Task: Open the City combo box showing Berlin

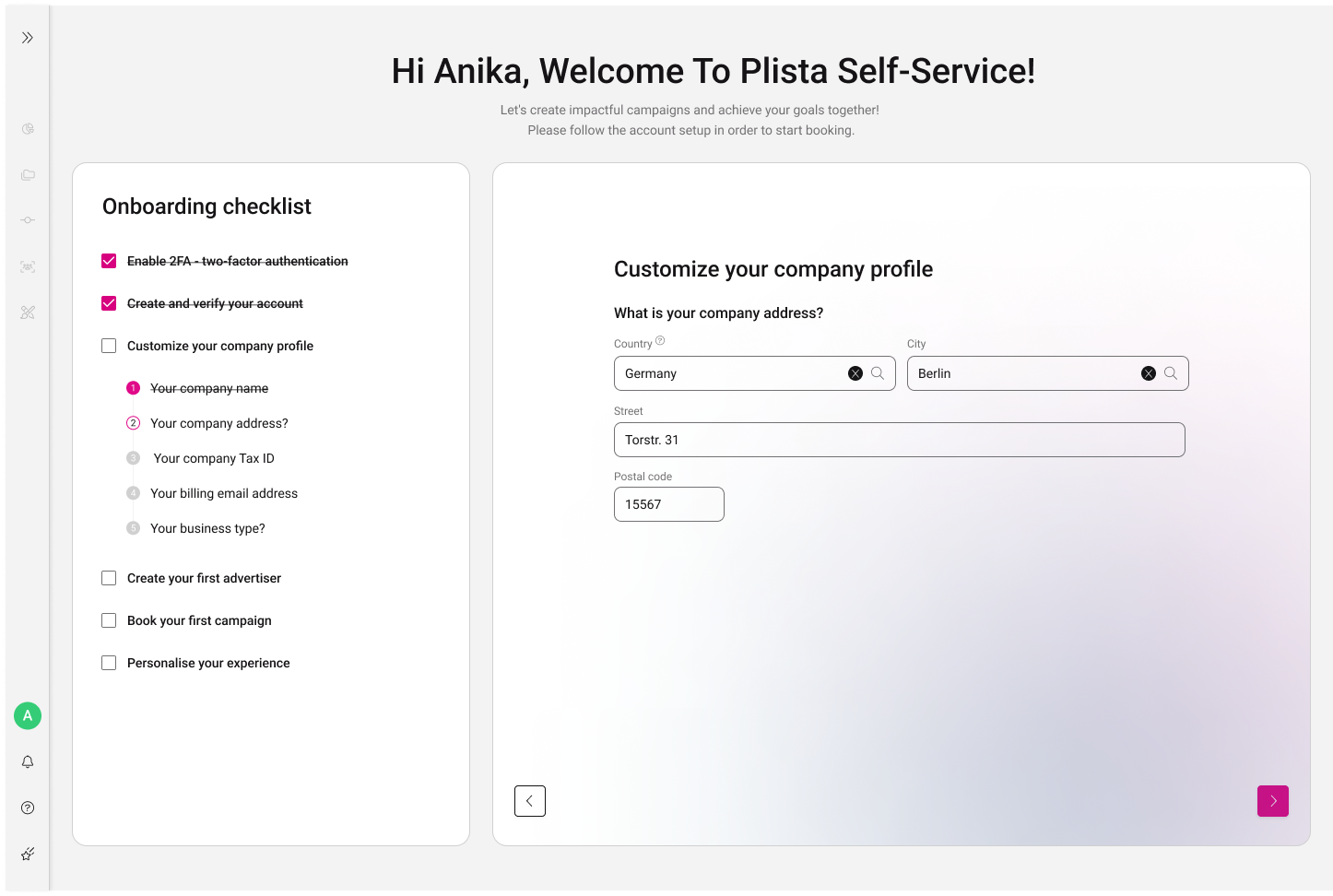Action: [x=1048, y=373]
